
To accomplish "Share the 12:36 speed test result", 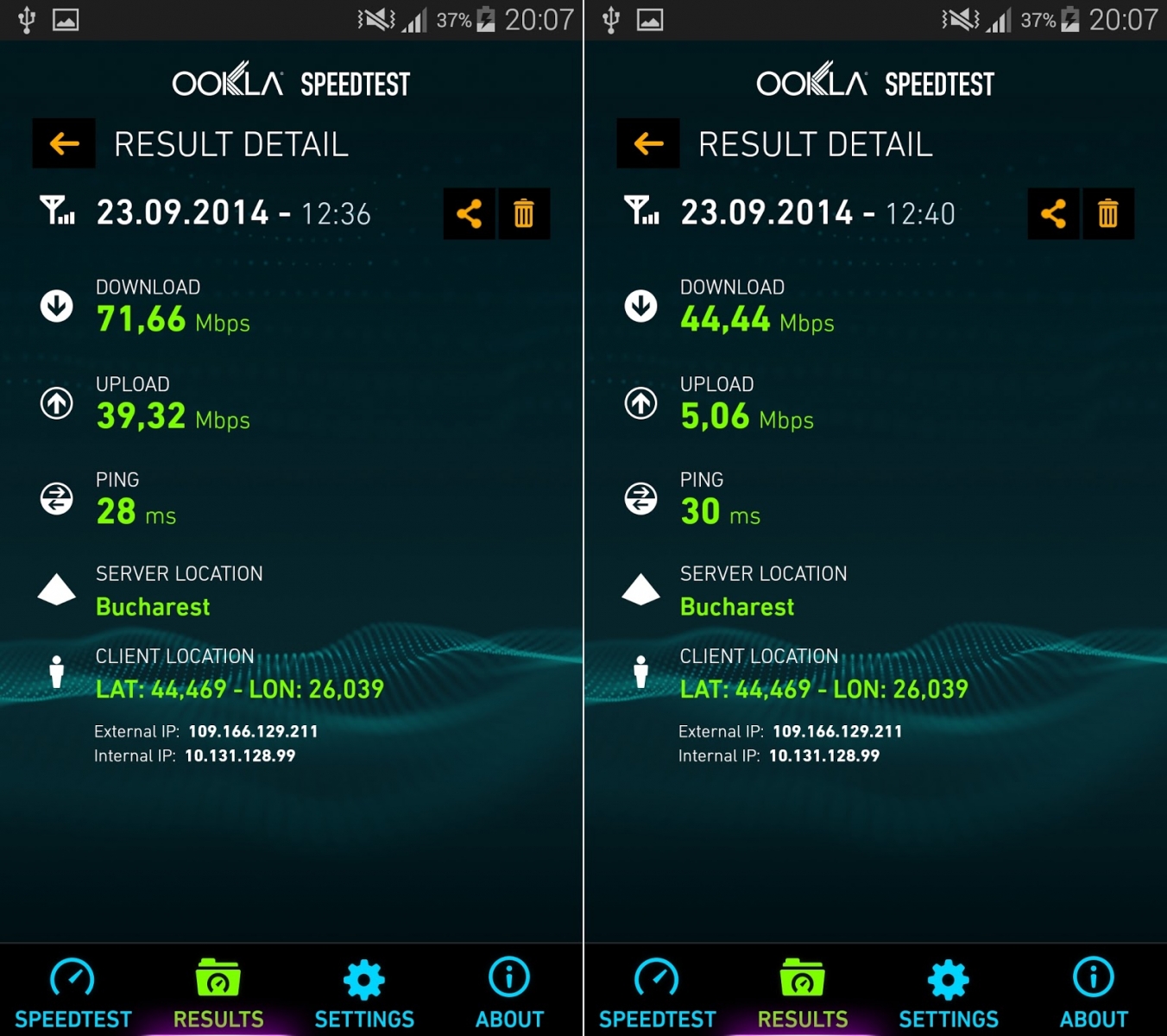I will (469, 213).
